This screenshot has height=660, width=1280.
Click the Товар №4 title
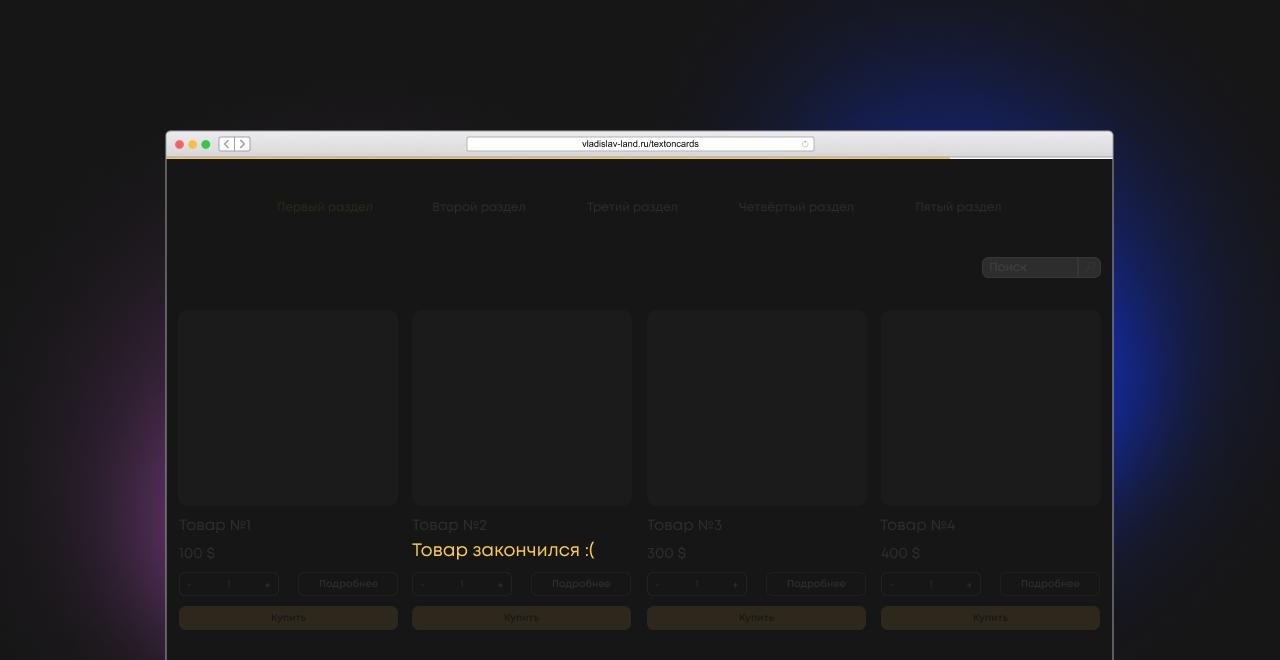point(918,525)
